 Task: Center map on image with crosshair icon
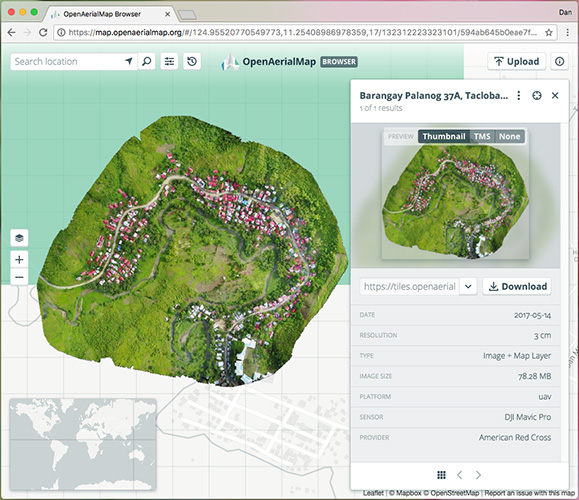(537, 96)
